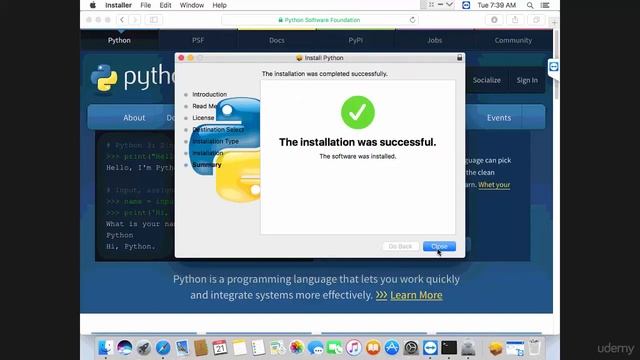This screenshot has width=640, height=360.
Task: Open Trash in the Dock
Action: [x=534, y=348]
